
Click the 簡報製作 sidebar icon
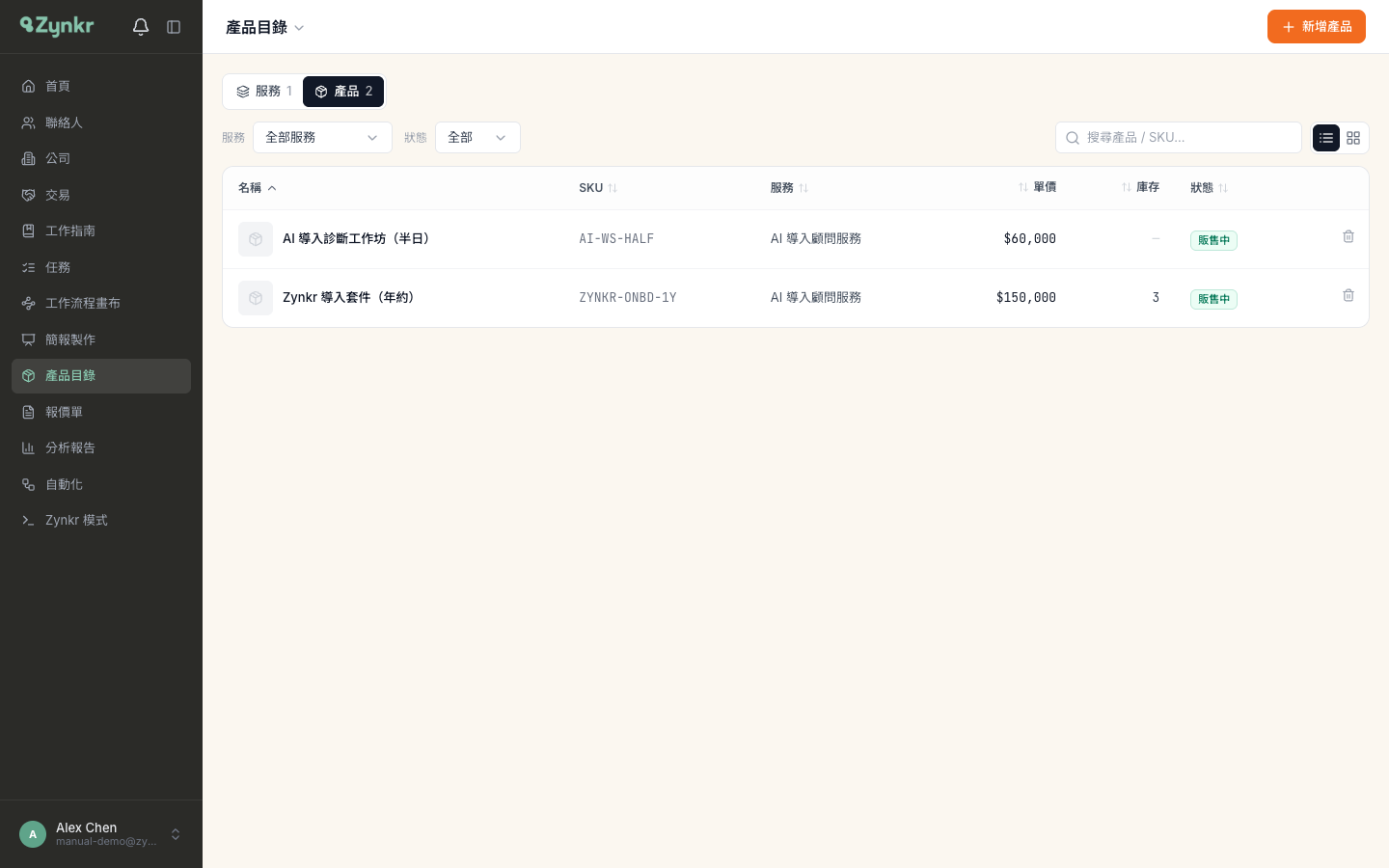click(x=29, y=339)
